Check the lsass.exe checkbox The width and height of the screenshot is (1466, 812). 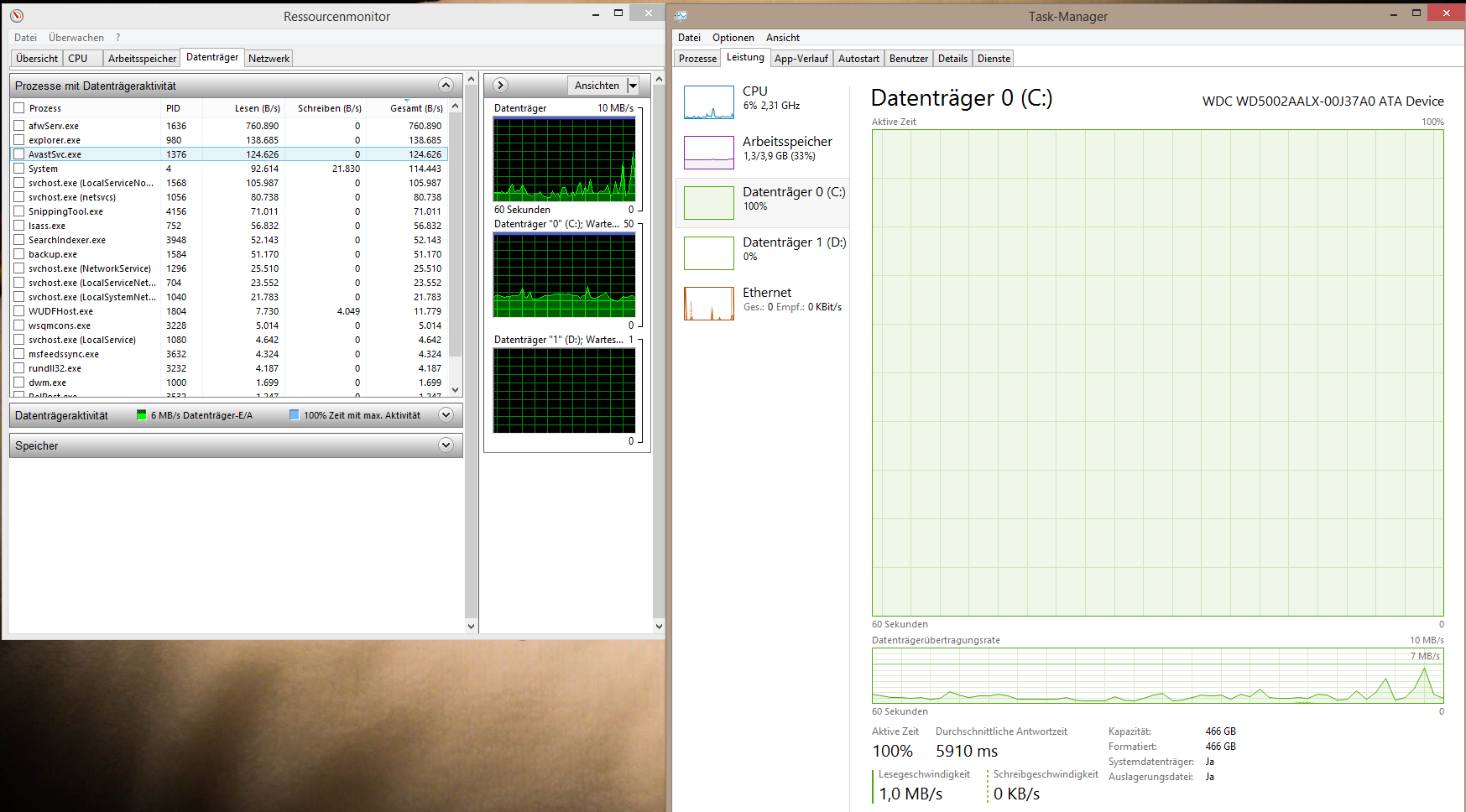[x=19, y=226]
